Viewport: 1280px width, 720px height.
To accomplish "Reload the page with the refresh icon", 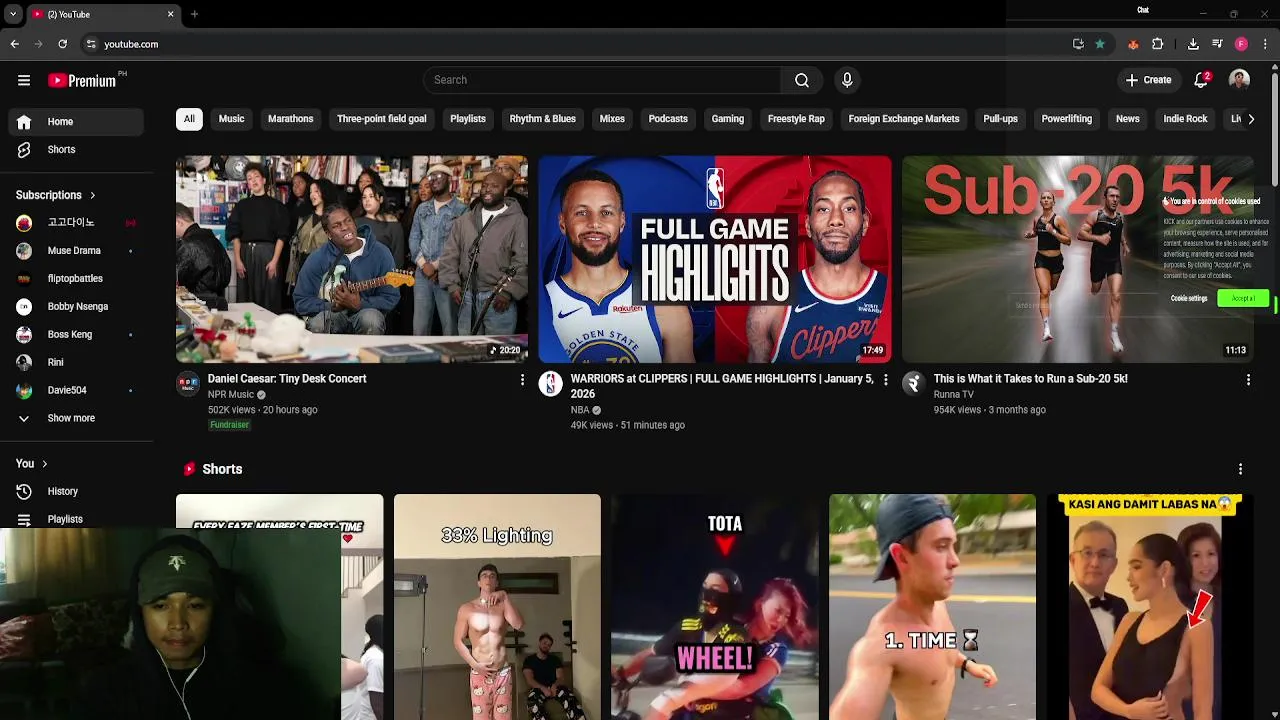I will coord(62,44).
